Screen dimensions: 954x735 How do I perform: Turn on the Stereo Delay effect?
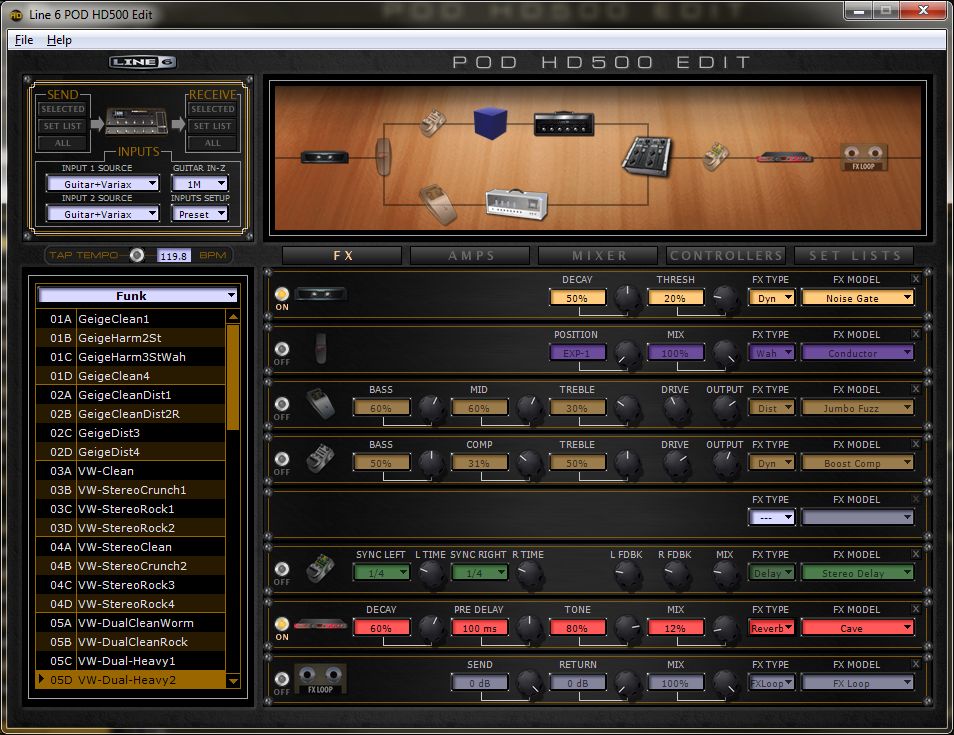tap(282, 569)
